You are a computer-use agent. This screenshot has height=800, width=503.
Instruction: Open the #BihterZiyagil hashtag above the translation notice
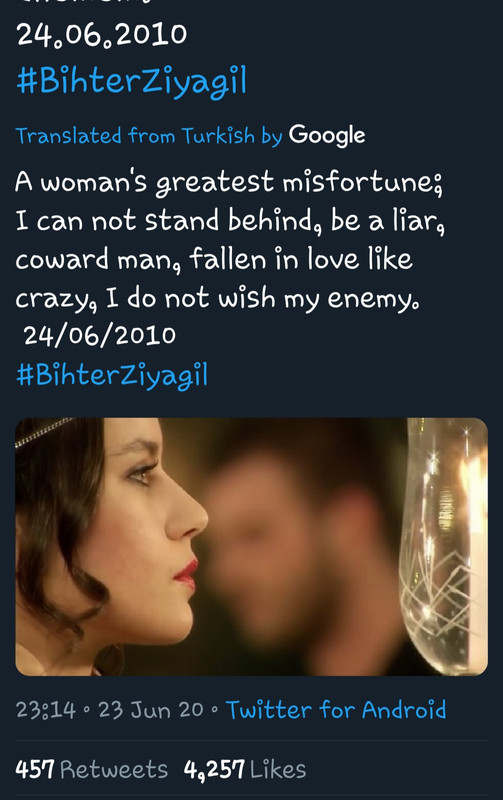pos(132,81)
